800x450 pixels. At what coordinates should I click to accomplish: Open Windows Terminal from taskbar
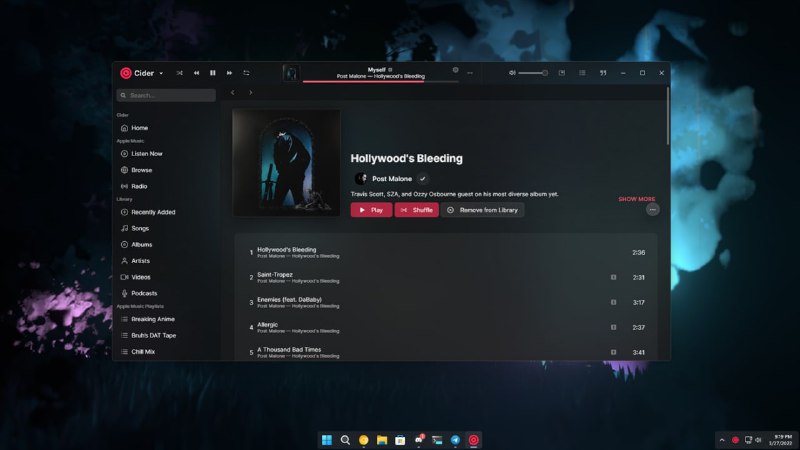[437, 440]
